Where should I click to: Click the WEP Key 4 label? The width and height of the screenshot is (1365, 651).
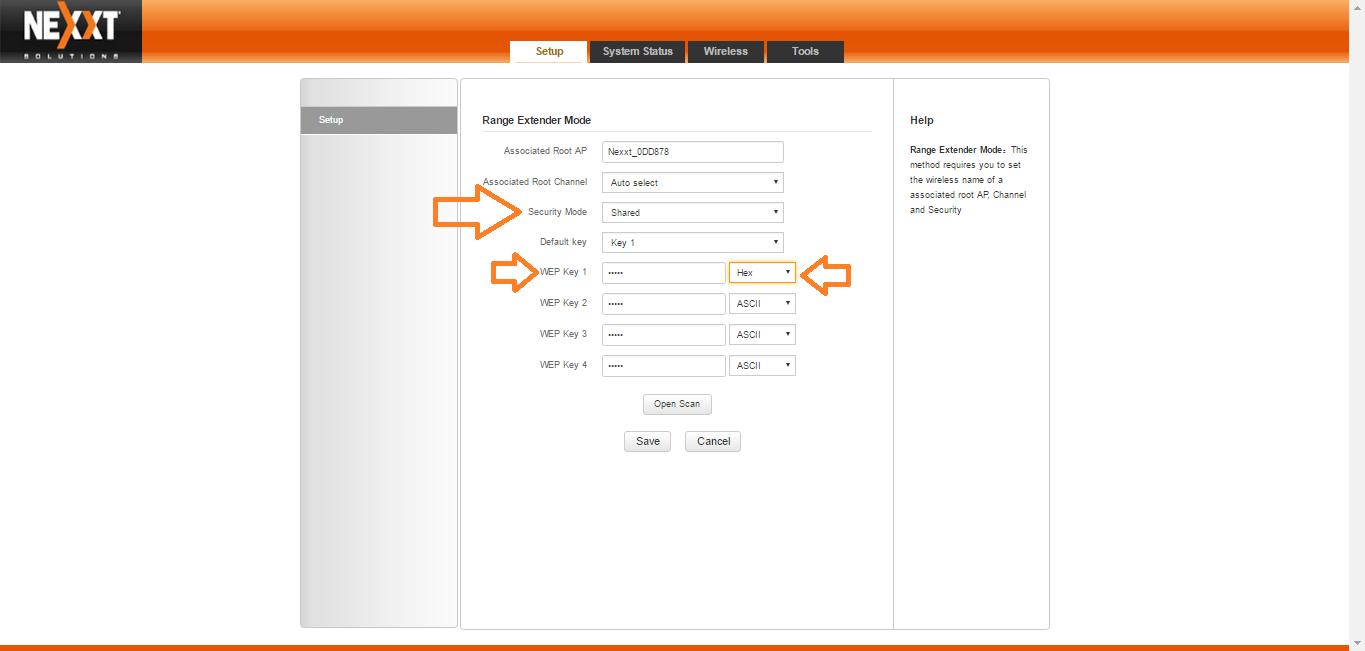point(564,365)
